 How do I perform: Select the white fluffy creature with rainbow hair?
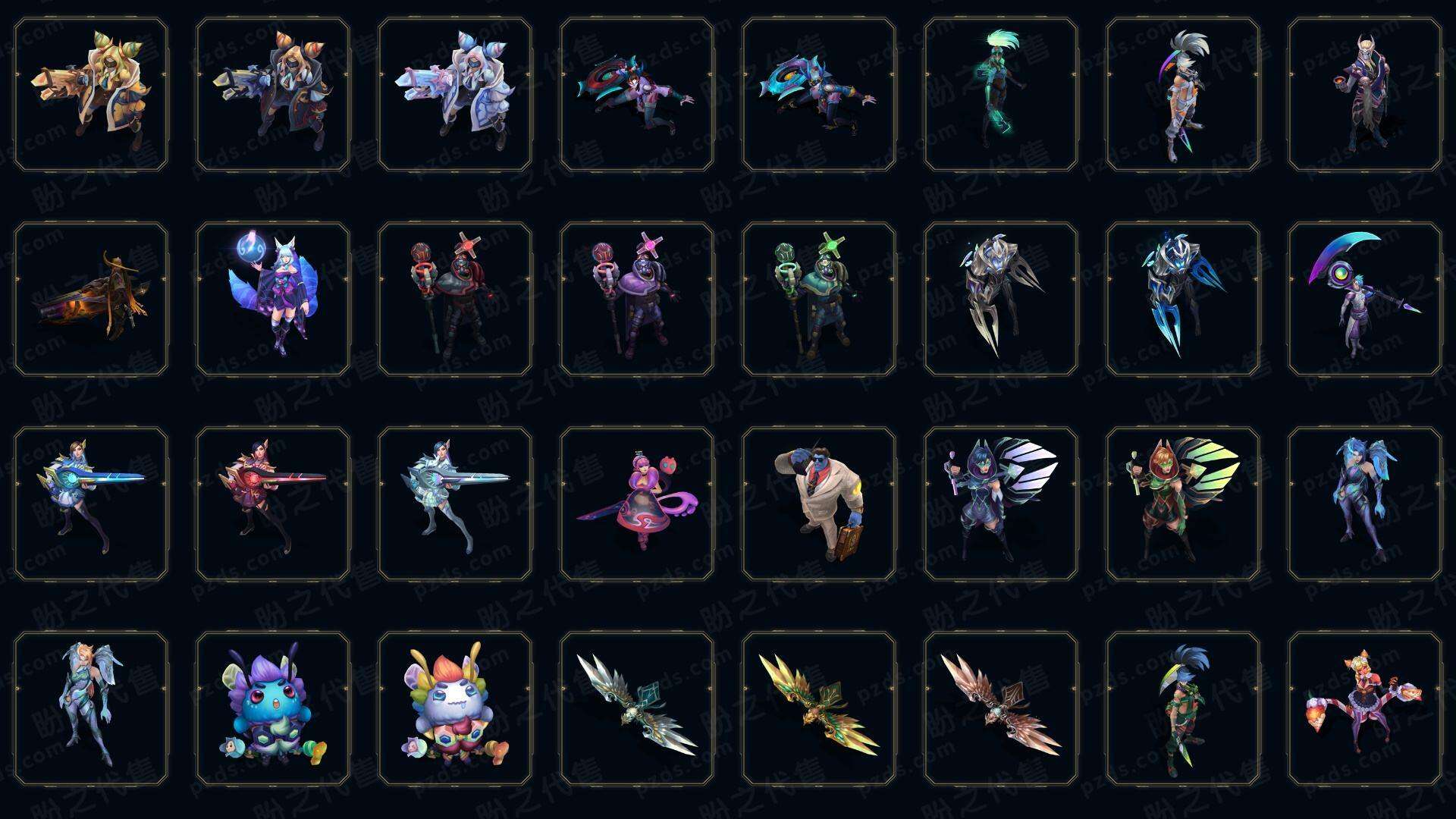(455, 708)
